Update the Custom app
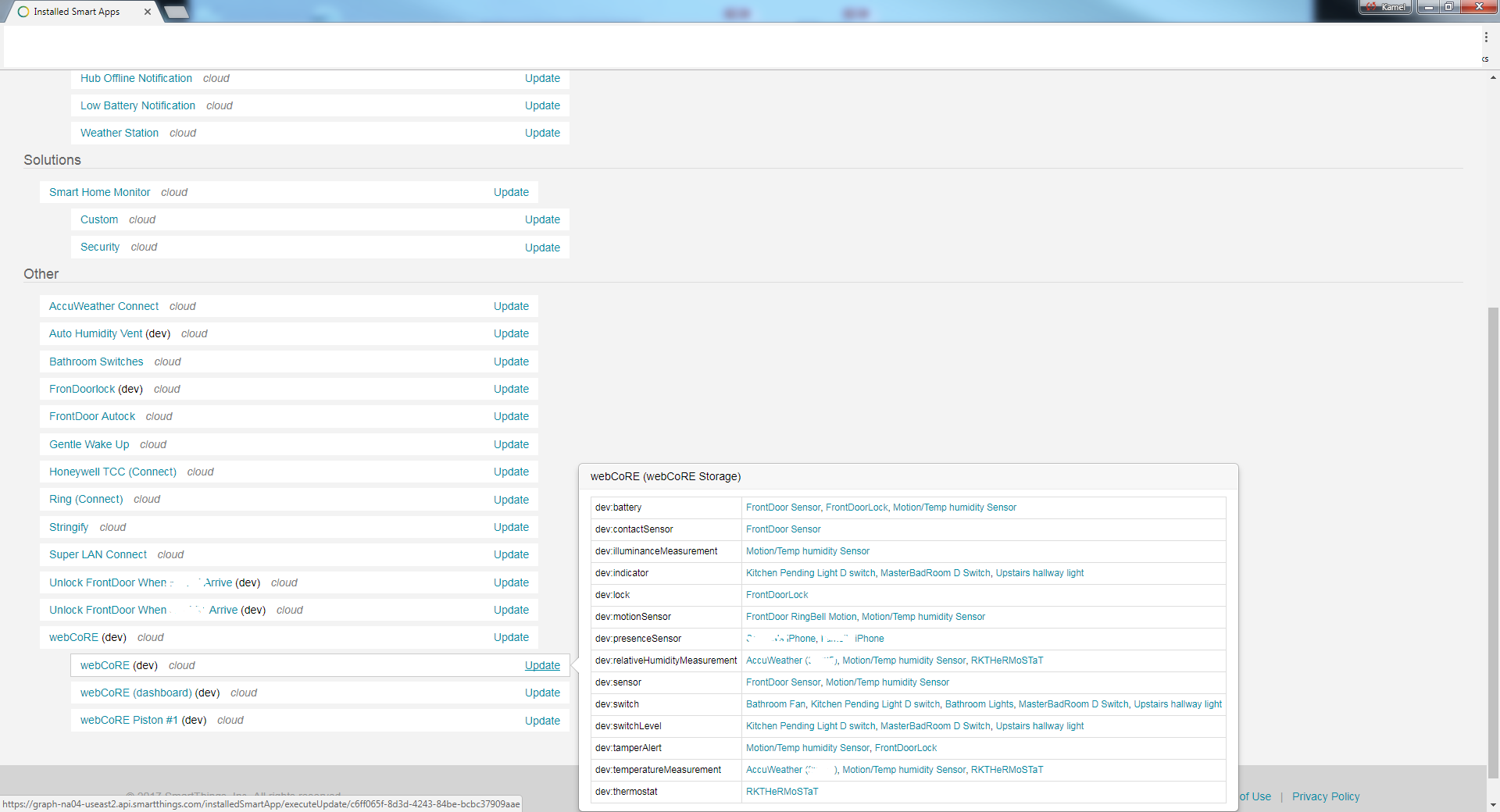Image resolution: width=1500 pixels, height=812 pixels. coord(542,219)
